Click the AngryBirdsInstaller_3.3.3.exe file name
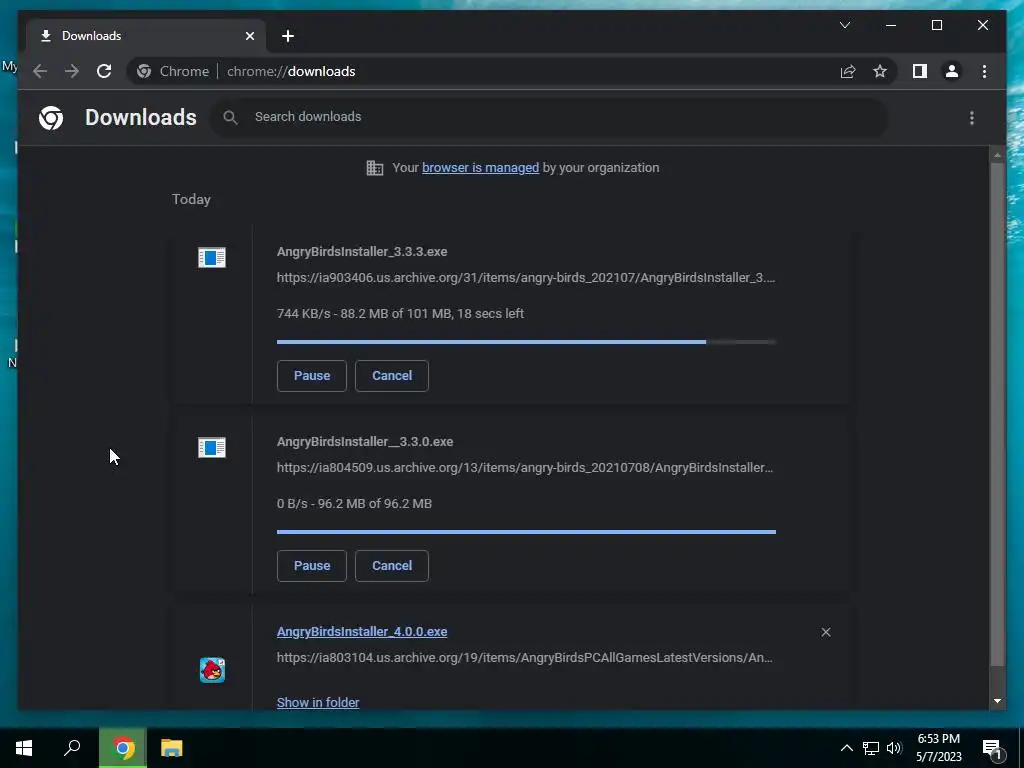Screen dimensions: 1024x768 pyautogui.click(x=362, y=251)
